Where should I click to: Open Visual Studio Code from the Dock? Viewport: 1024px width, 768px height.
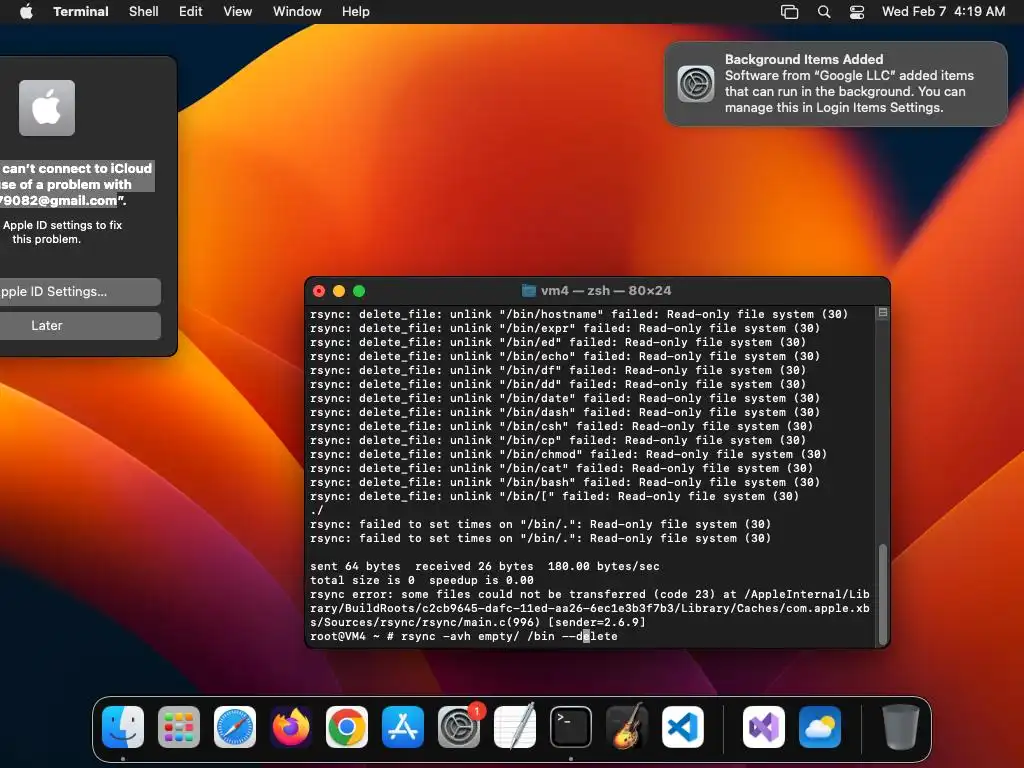pos(683,727)
